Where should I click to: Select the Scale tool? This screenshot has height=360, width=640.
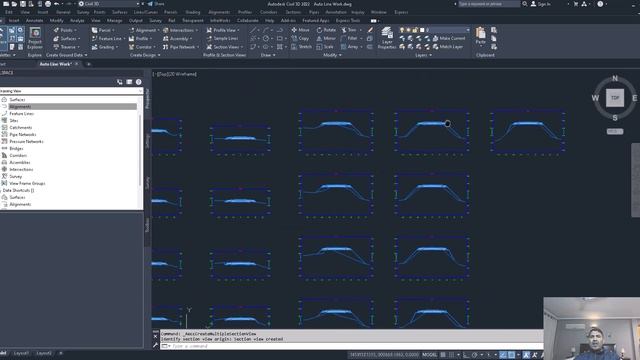(x=325, y=47)
